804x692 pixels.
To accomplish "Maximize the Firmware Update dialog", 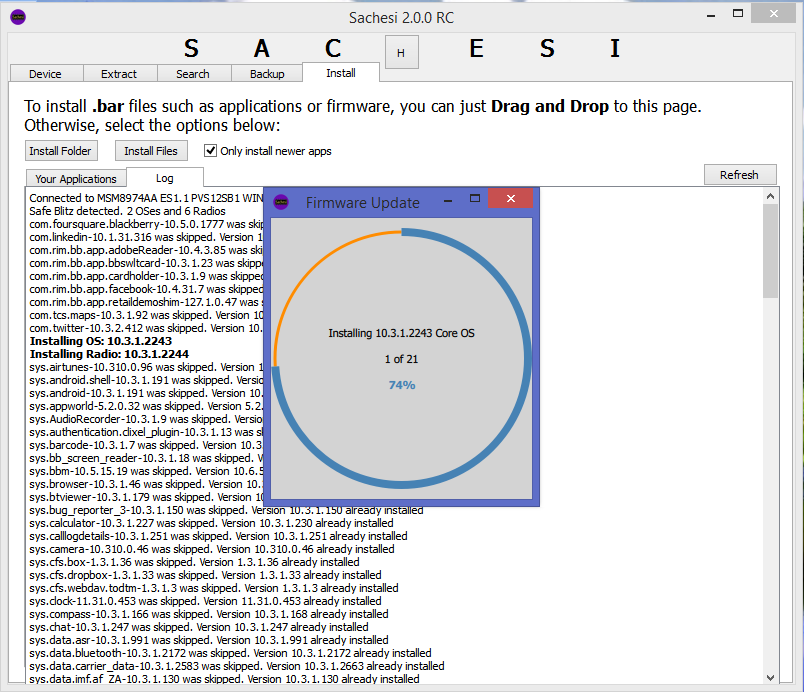I will tap(475, 199).
